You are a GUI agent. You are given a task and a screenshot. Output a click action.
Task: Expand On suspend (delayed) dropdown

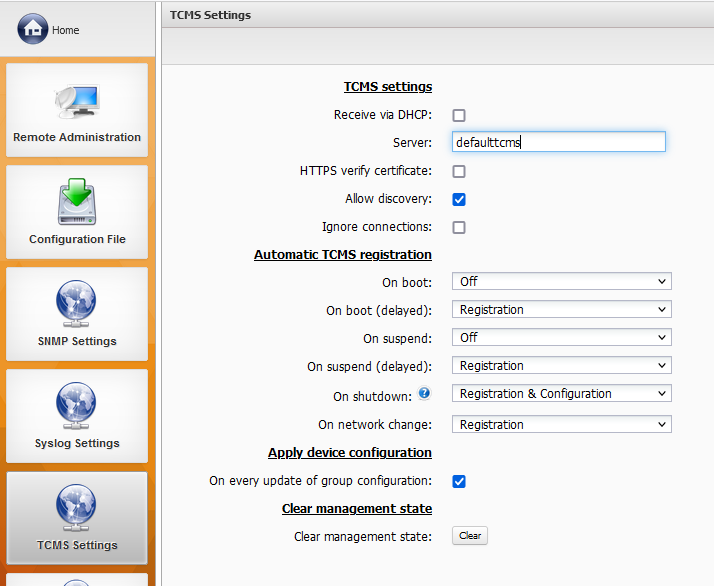pos(561,366)
